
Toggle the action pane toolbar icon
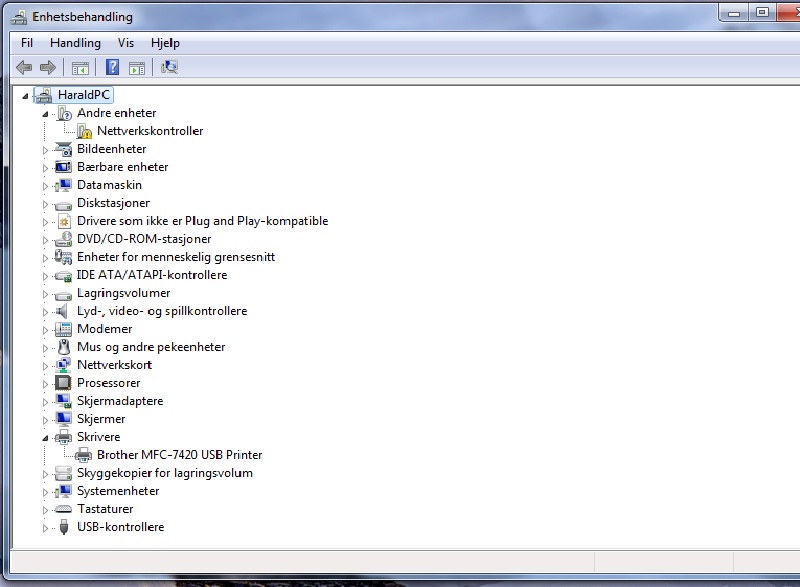pyautogui.click(x=137, y=67)
